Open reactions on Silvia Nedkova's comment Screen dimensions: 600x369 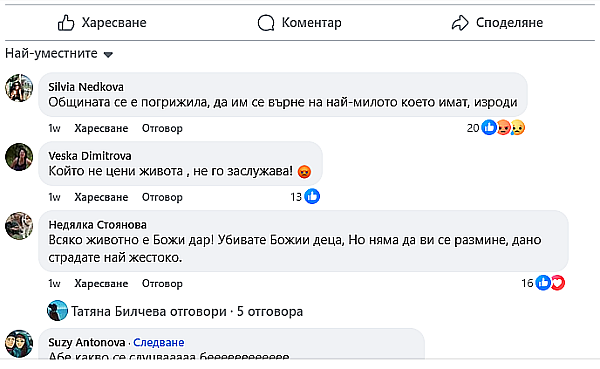pos(496,127)
